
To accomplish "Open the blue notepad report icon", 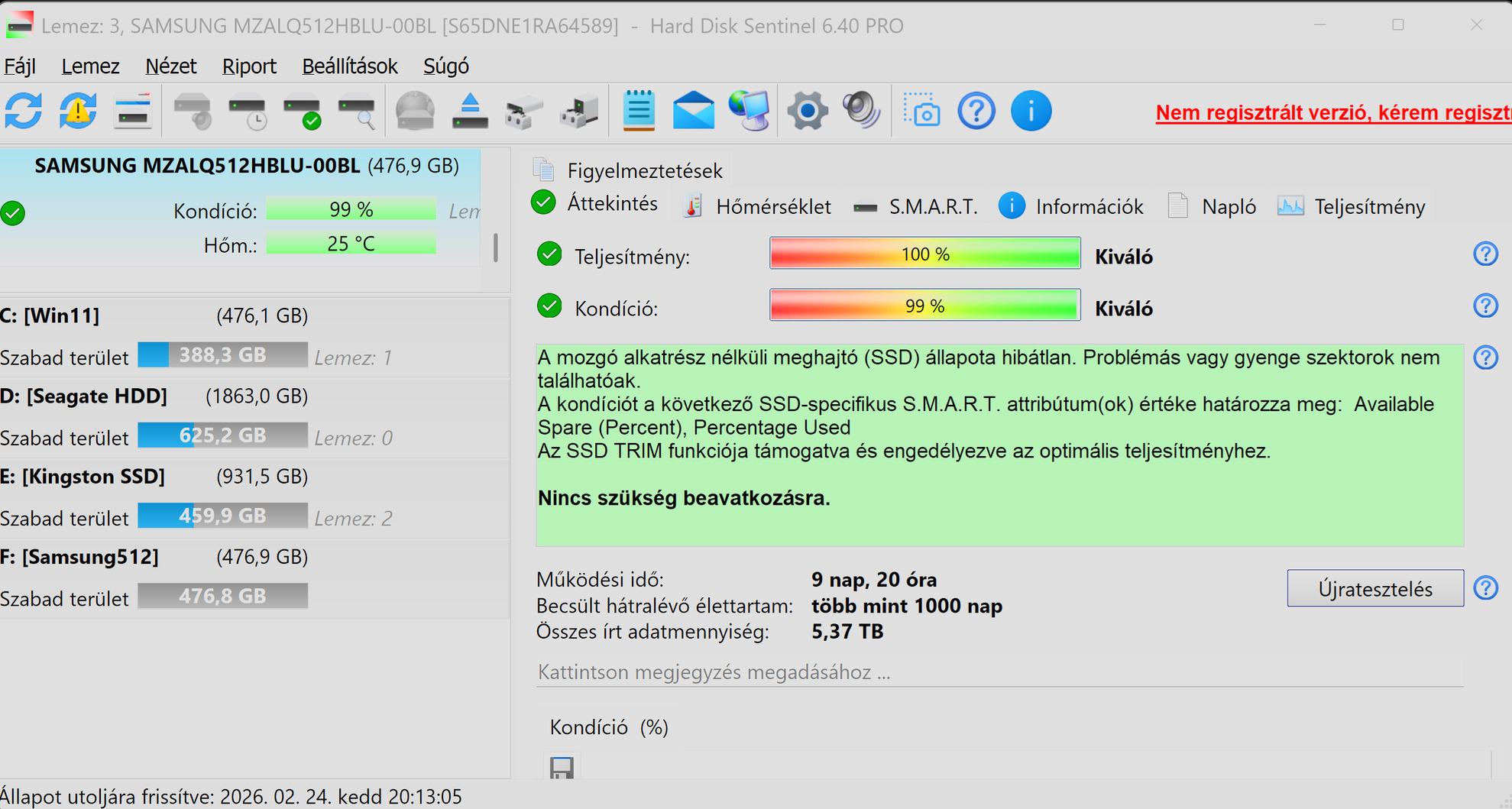I will pyautogui.click(x=639, y=112).
